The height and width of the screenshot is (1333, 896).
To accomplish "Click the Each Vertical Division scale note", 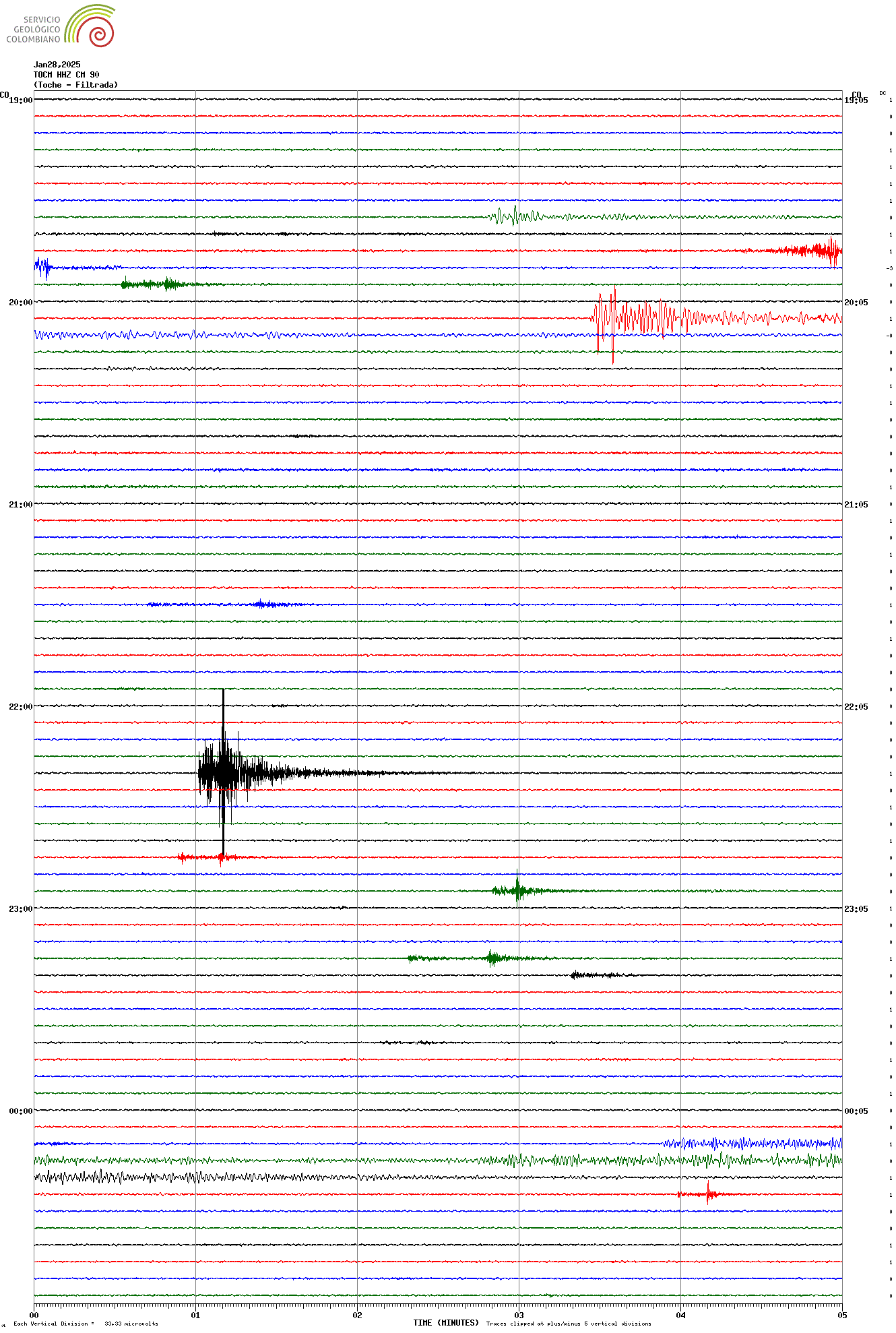I will [86, 1324].
